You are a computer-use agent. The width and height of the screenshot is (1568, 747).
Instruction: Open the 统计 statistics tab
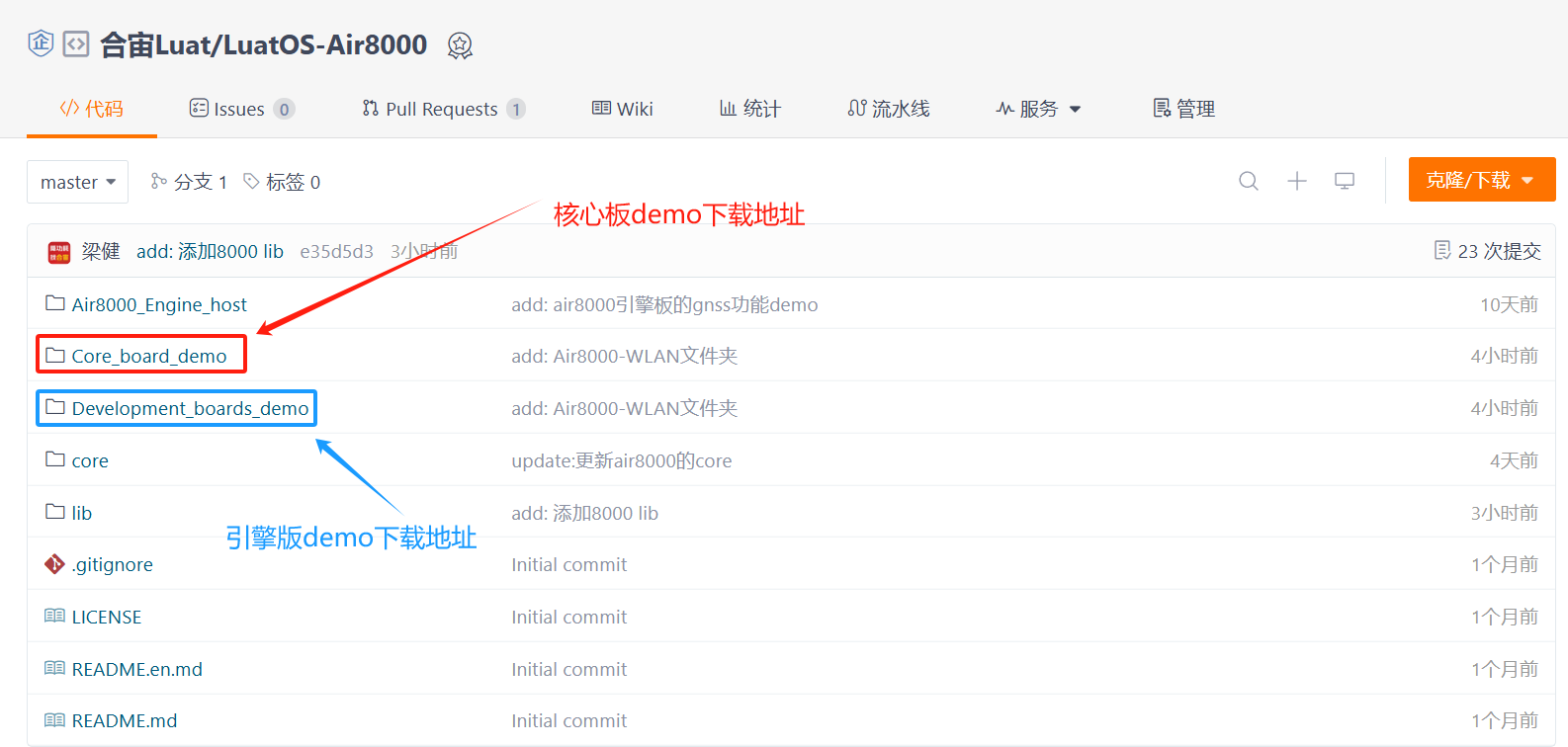[750, 109]
